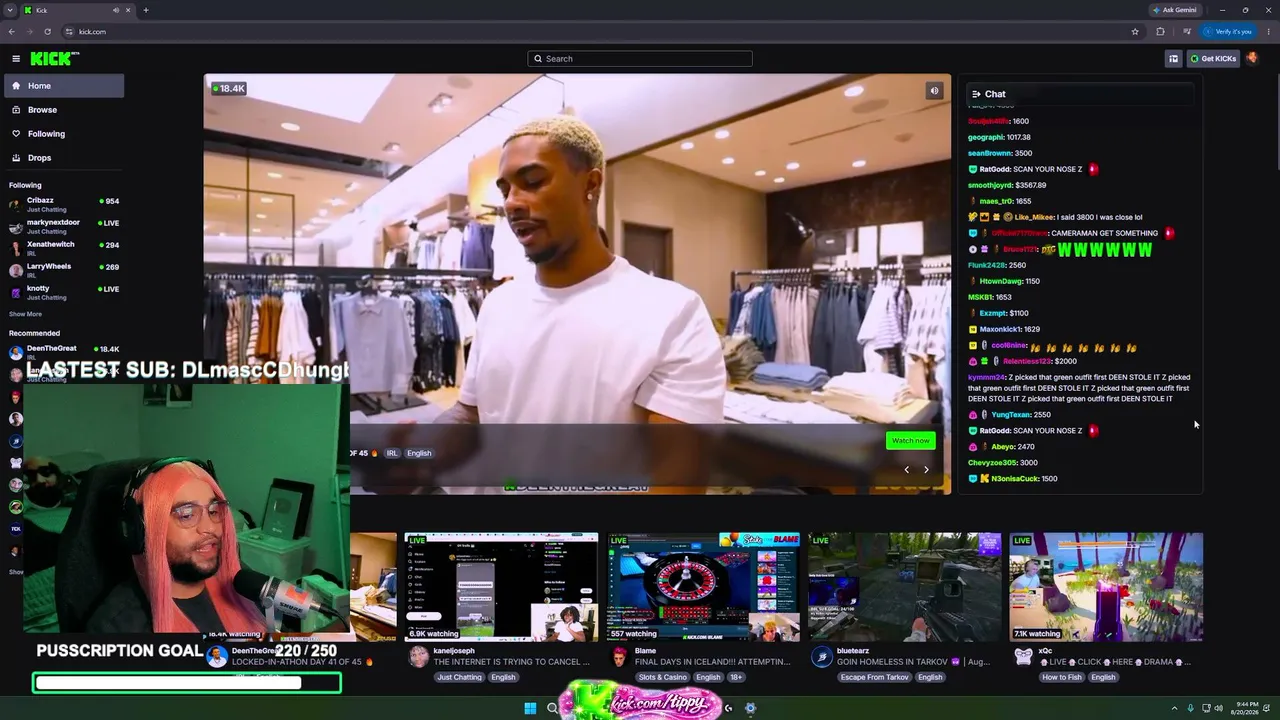
Task: Show the next featured stream
Action: coord(926,470)
